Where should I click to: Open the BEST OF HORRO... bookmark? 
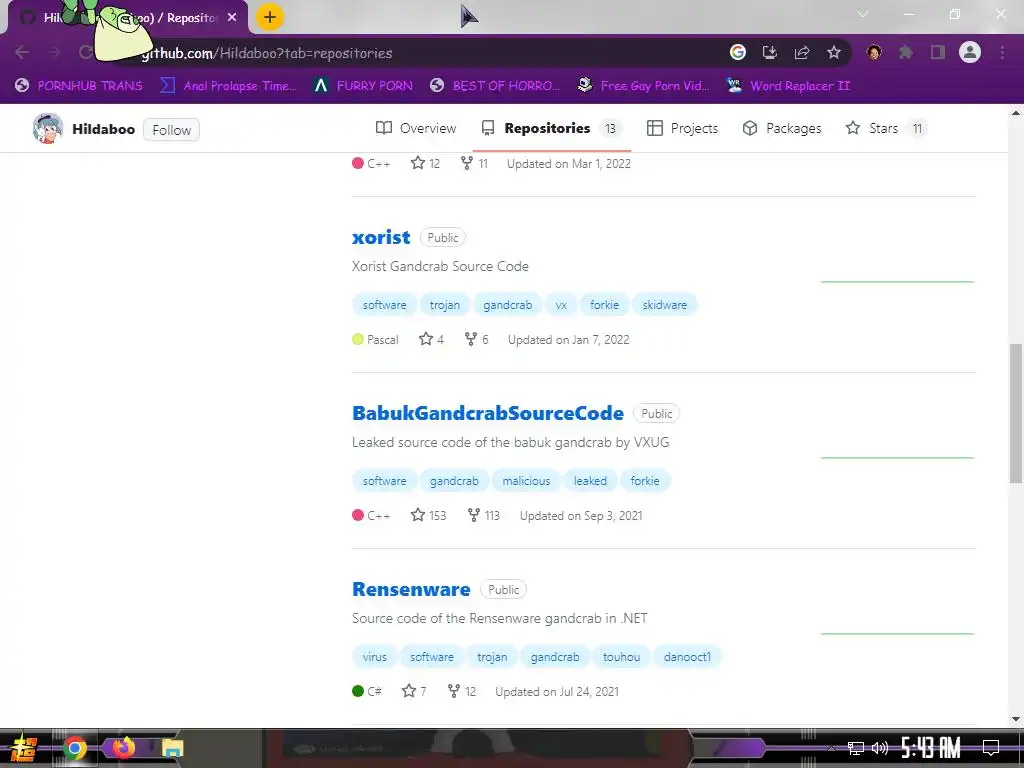pyautogui.click(x=495, y=86)
